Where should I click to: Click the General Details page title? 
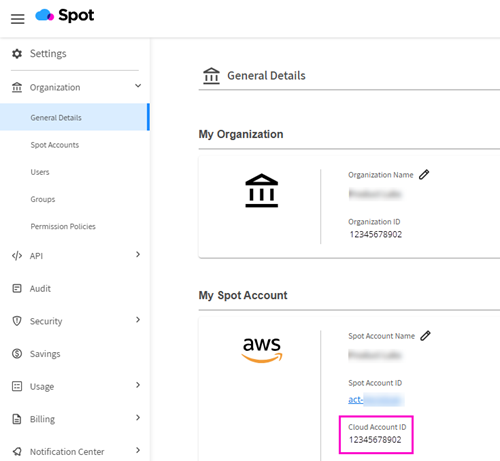(266, 76)
